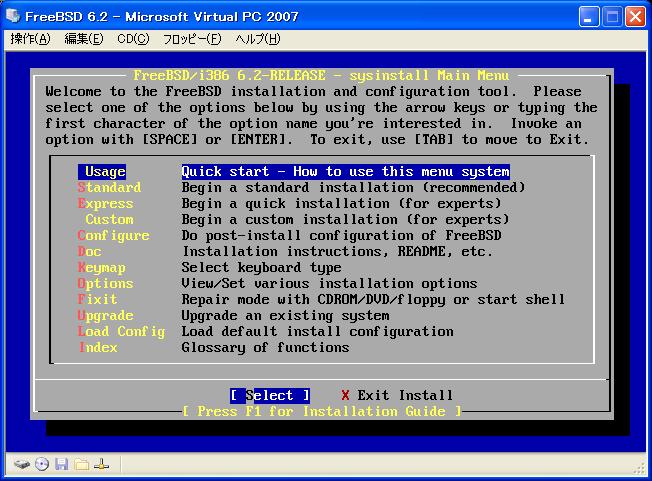Select the Express installation option
This screenshot has height=481, width=652.
pos(106,204)
